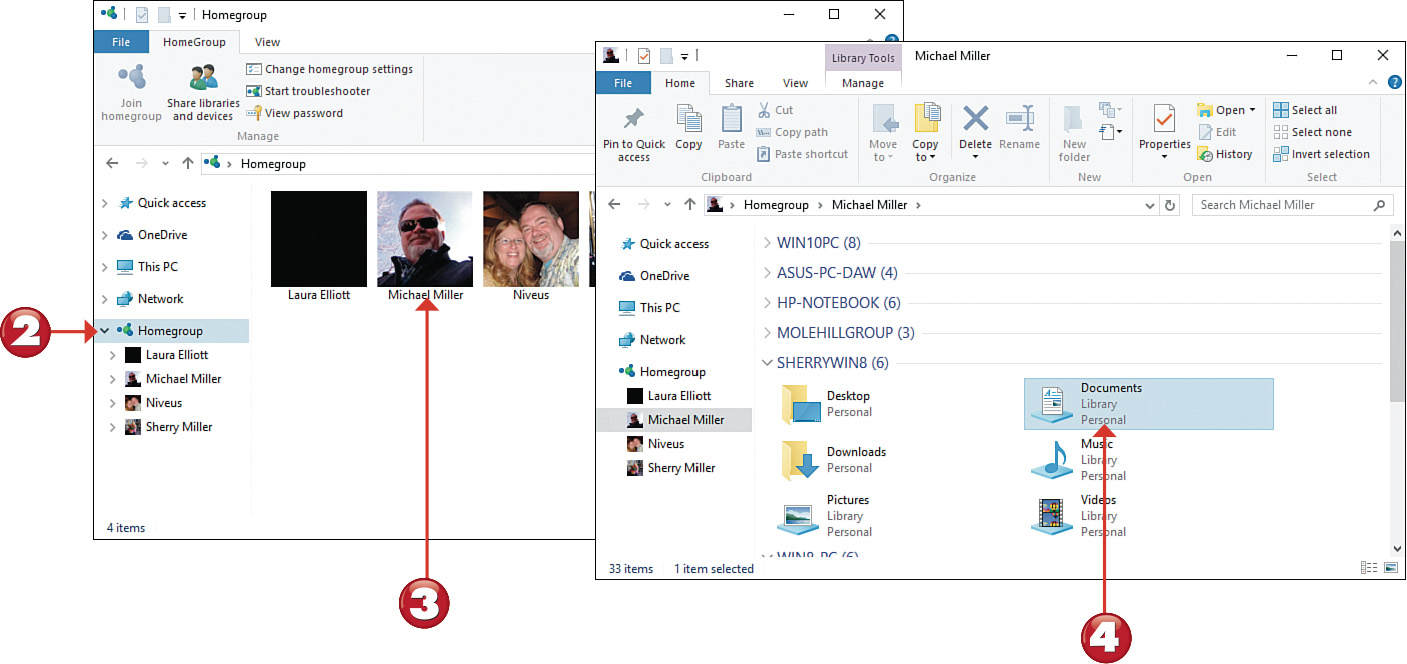Click Start troubleshooter in Homegroup window

pos(308,91)
